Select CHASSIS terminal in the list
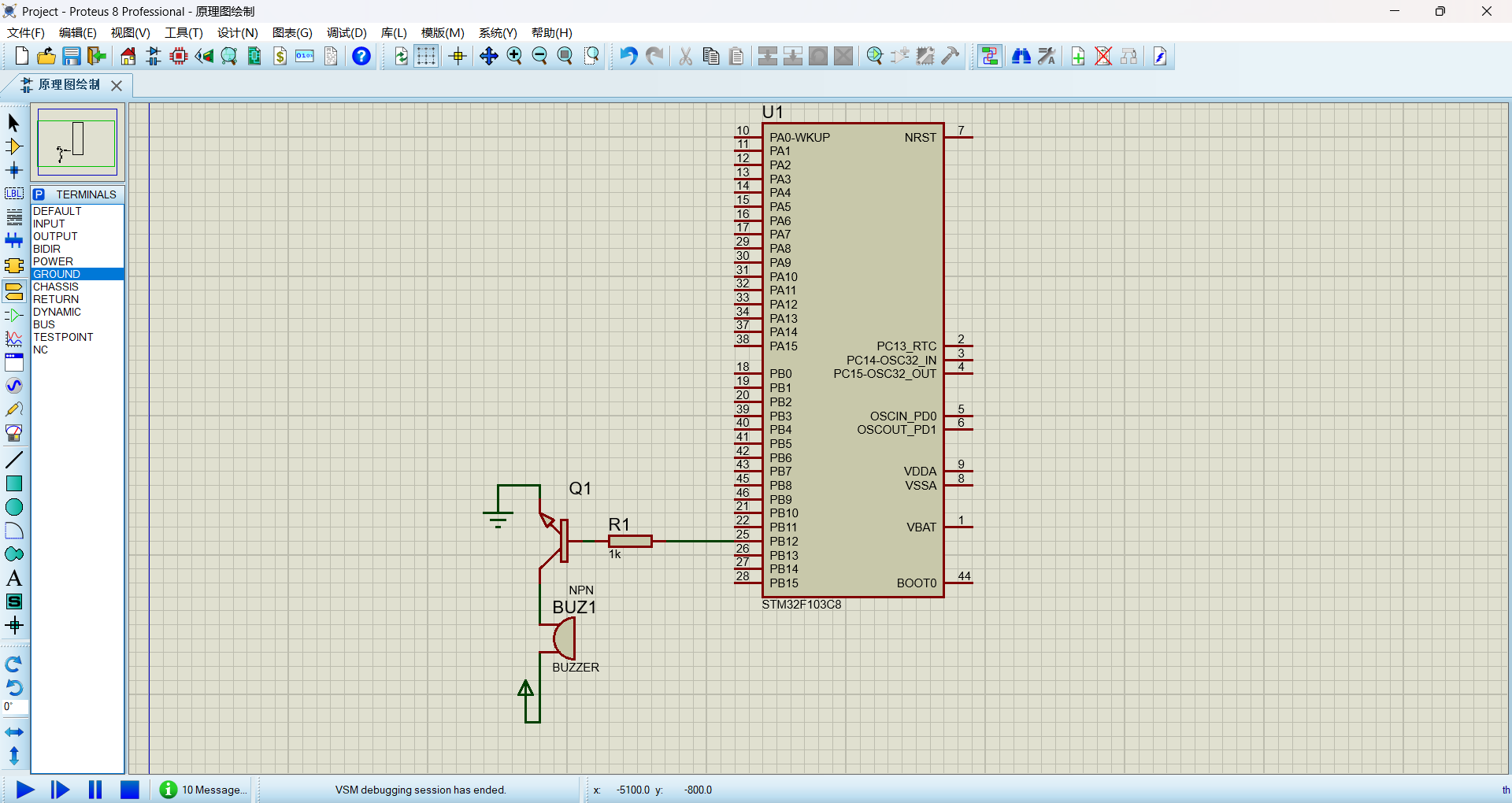This screenshot has width=1512, height=803. (77, 287)
